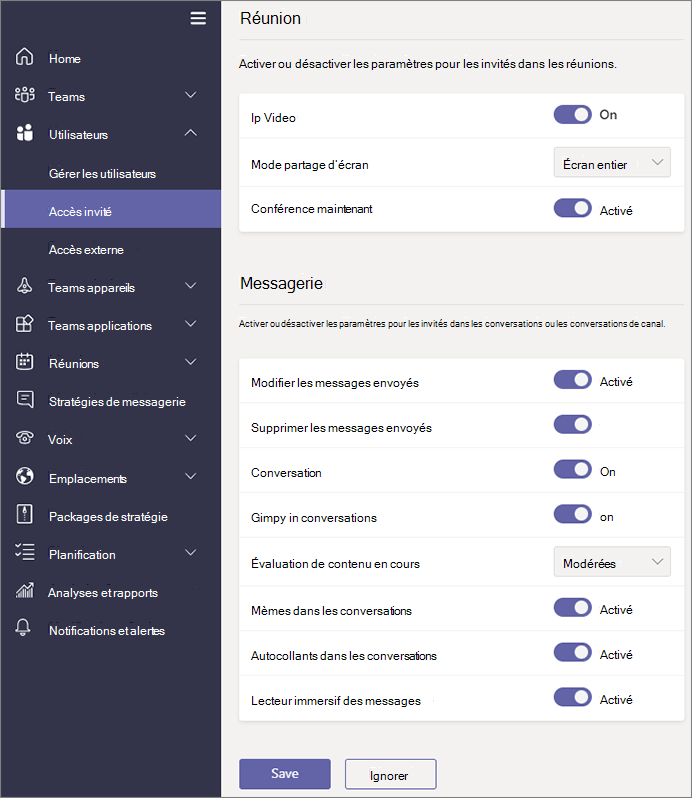Toggle Lecteur immersif des messages switch
Screen dimensions: 692x798
click(x=573, y=698)
